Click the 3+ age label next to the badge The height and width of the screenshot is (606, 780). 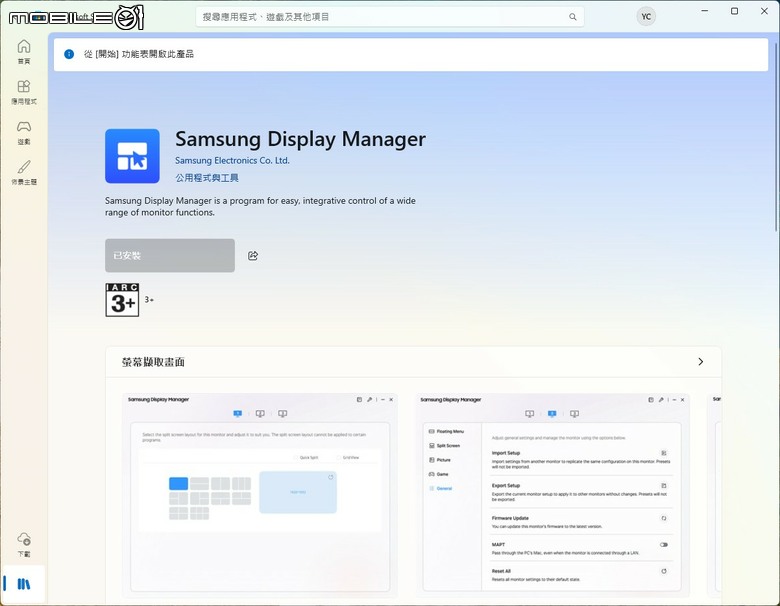149,300
